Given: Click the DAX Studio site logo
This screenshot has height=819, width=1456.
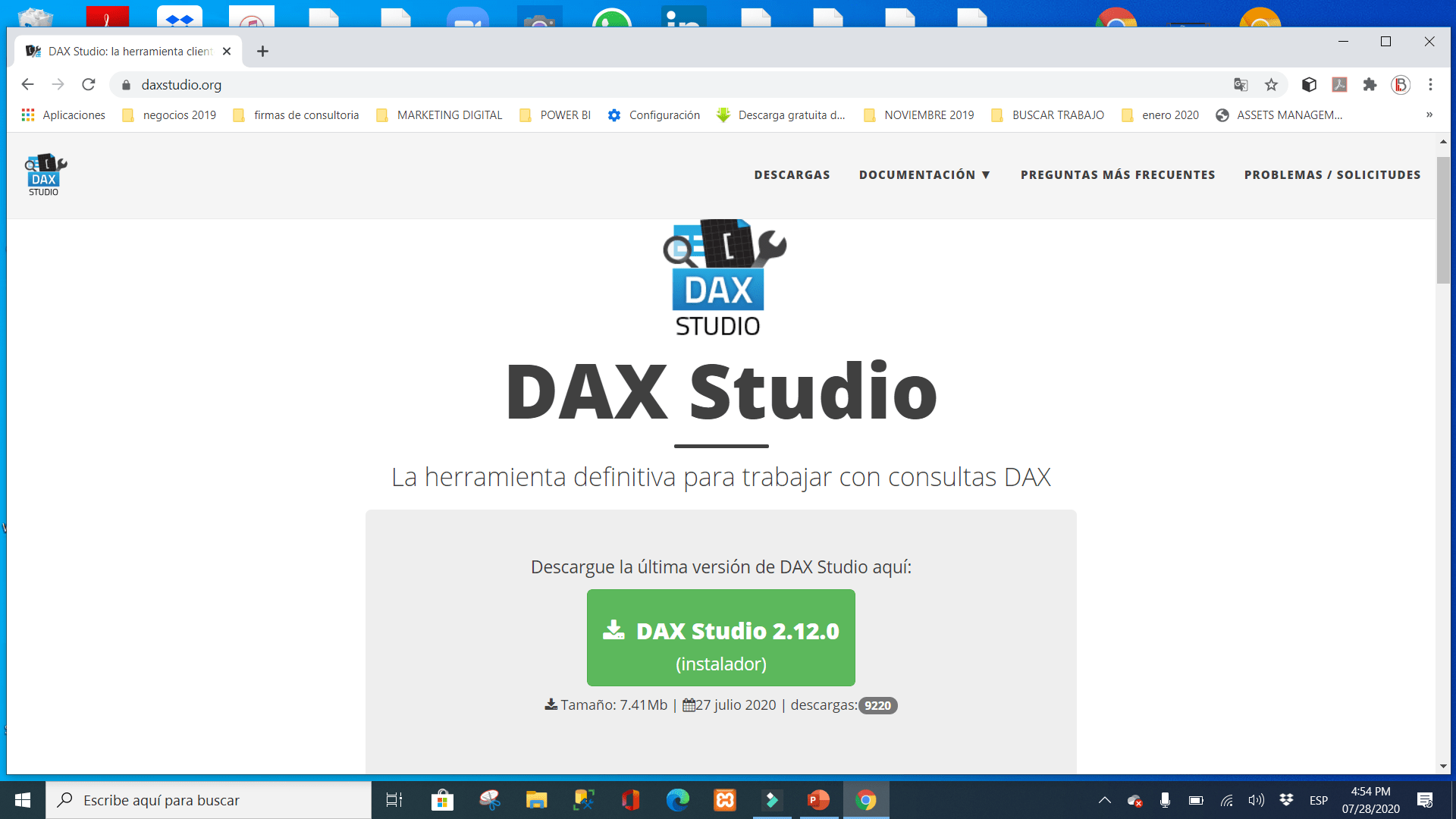Looking at the screenshot, I should pos(45,174).
